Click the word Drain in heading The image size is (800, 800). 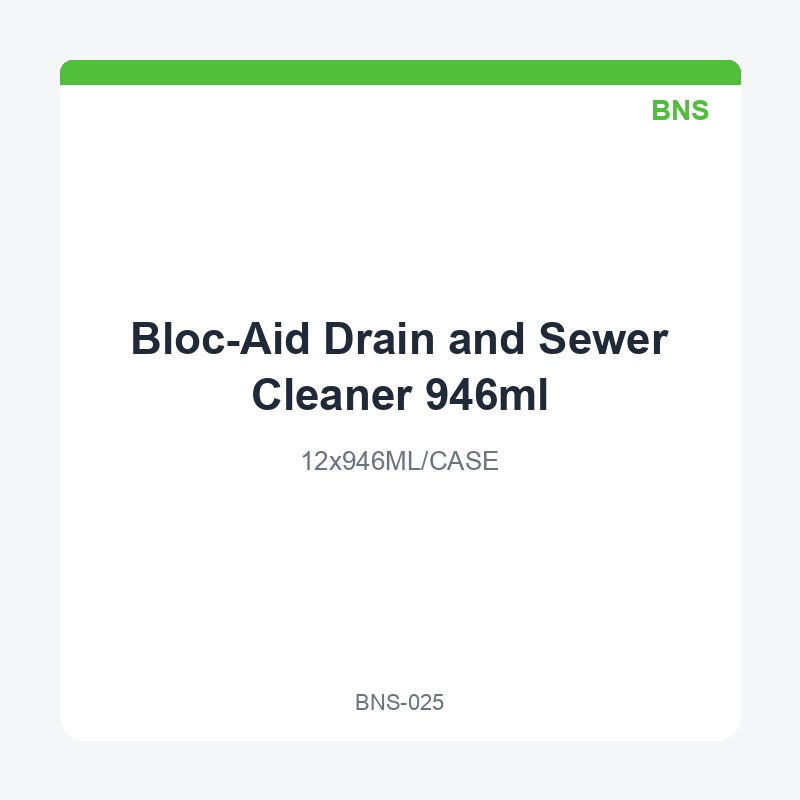[x=379, y=338]
